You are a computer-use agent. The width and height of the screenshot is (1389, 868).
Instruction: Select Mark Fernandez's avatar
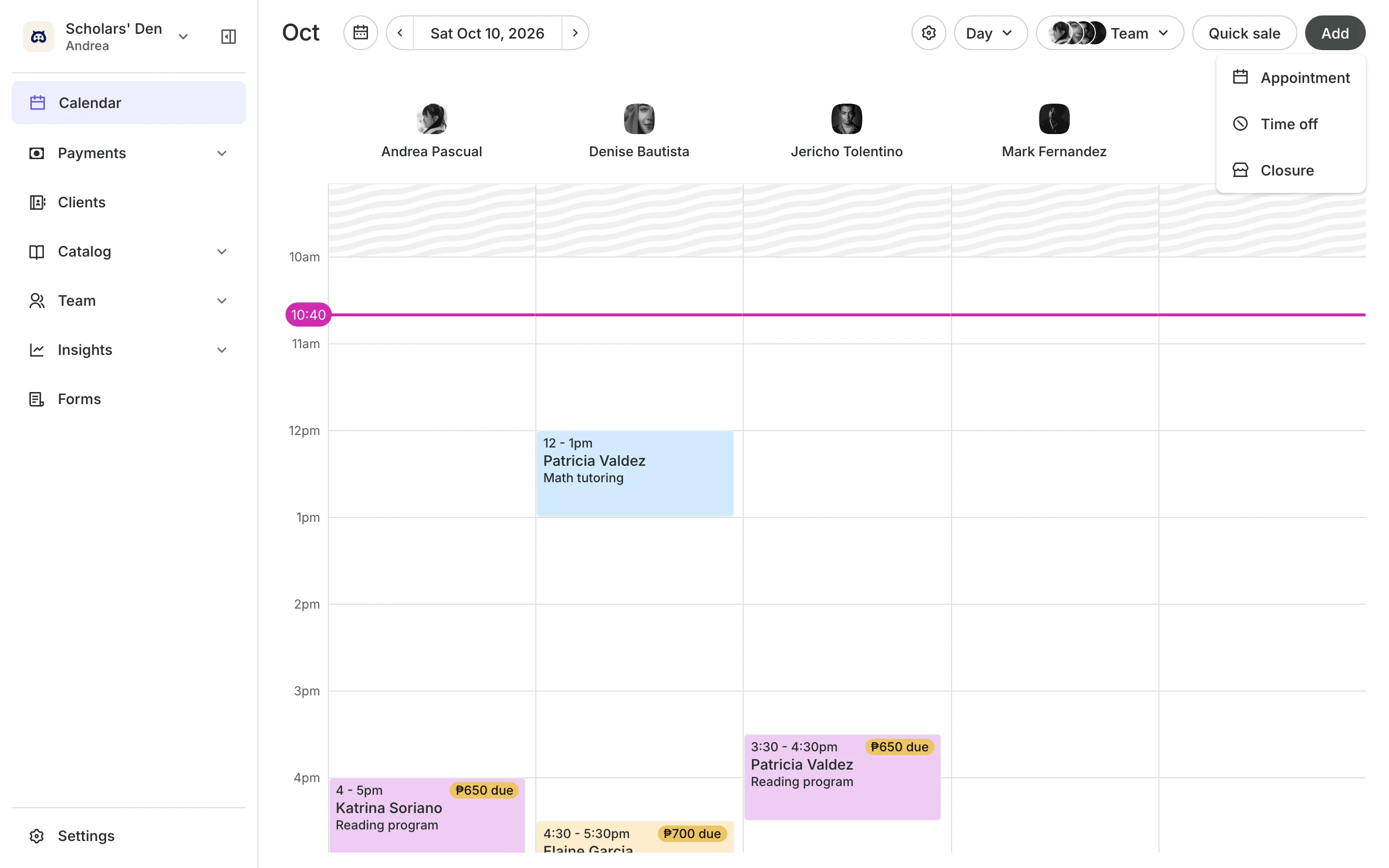1054,119
